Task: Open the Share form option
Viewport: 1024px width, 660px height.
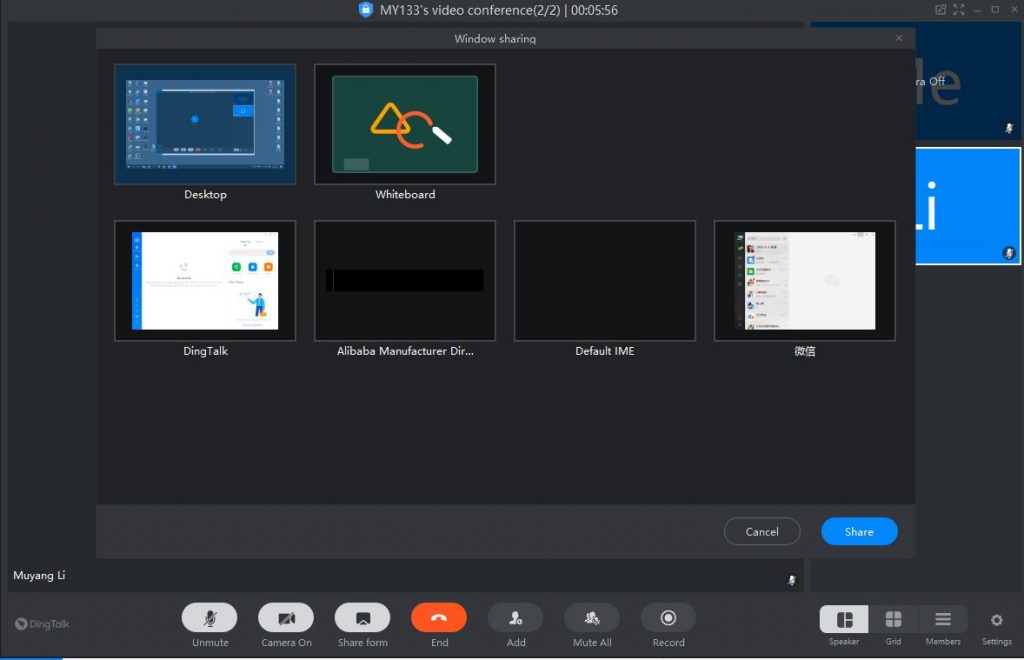Action: pos(362,618)
